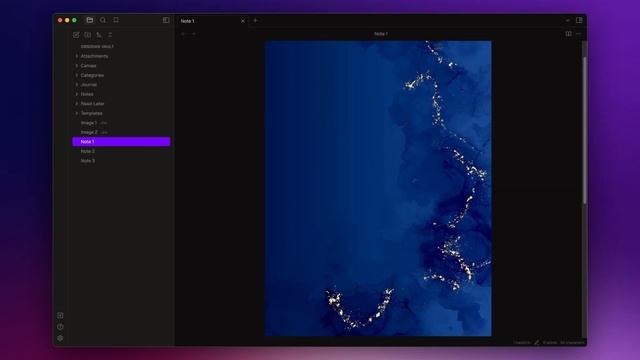Open the settings gear icon
Image resolution: width=640 pixels, height=360 pixels.
60,338
